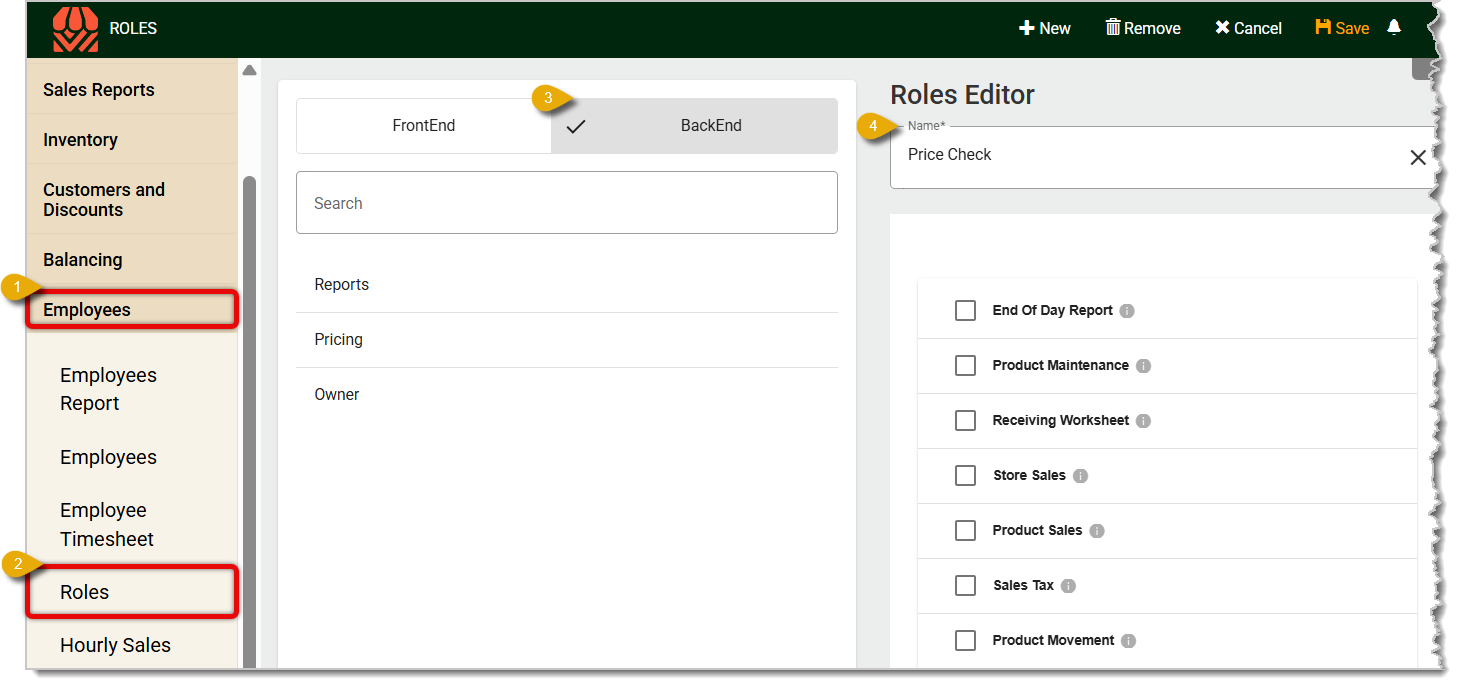
Task: Expand Customers and Discounts section
Action: pos(132,199)
